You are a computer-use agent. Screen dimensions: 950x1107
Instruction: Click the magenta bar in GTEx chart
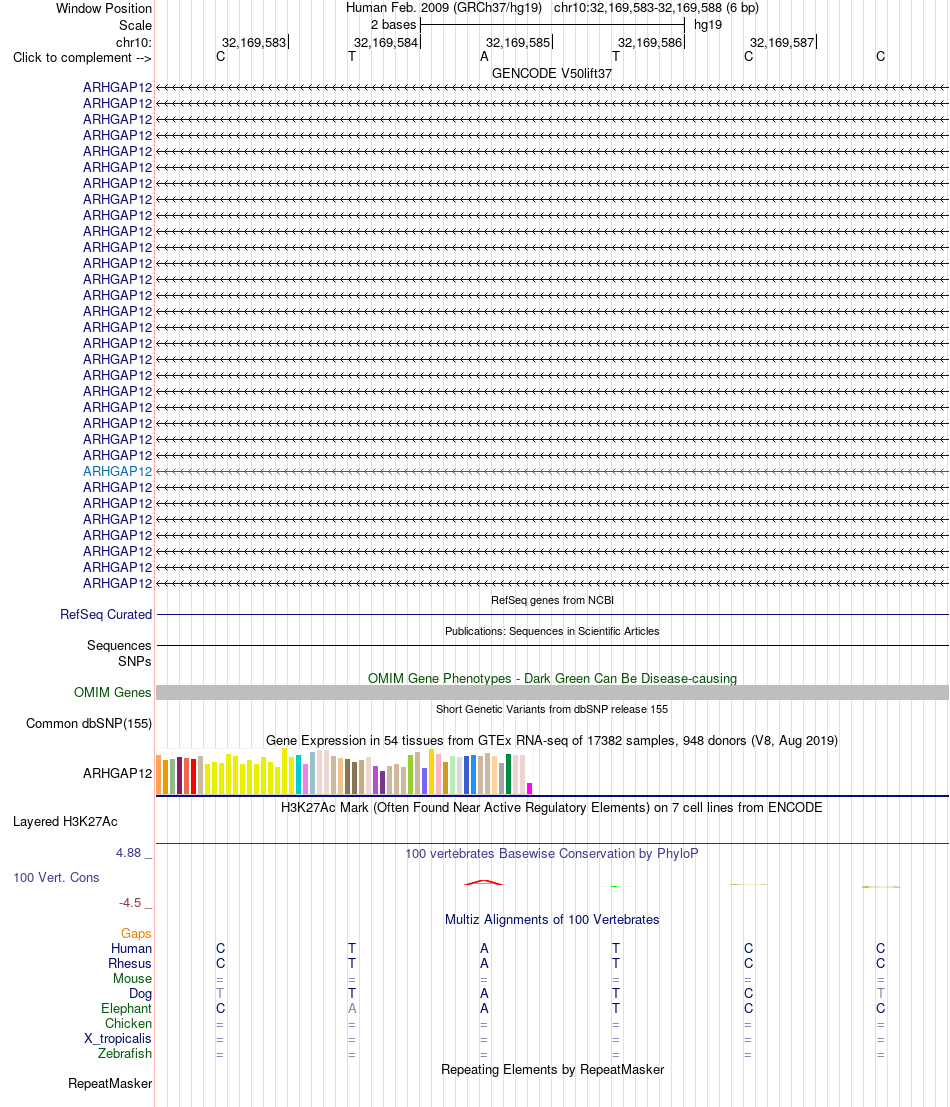coord(529,789)
